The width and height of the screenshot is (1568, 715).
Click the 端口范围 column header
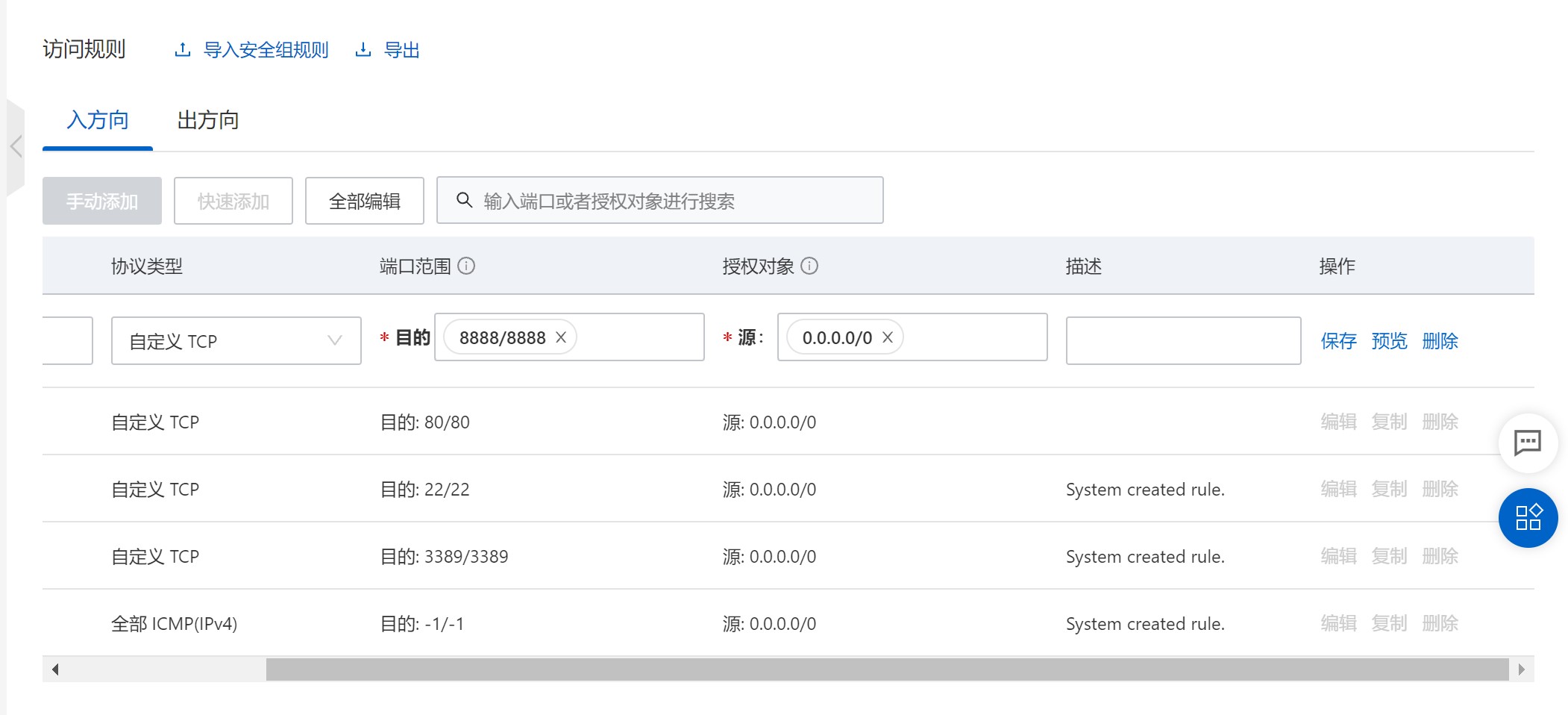415,266
